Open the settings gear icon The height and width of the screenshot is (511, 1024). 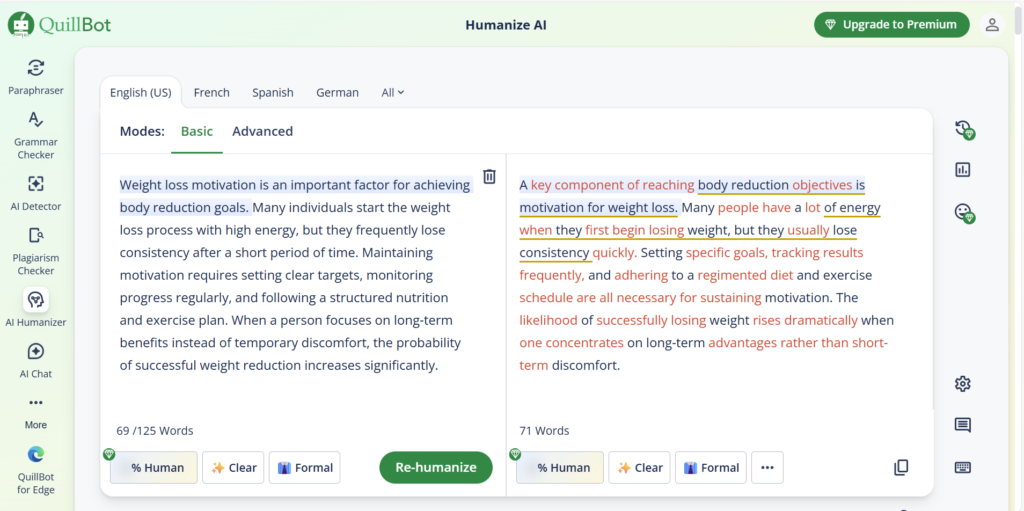[963, 384]
